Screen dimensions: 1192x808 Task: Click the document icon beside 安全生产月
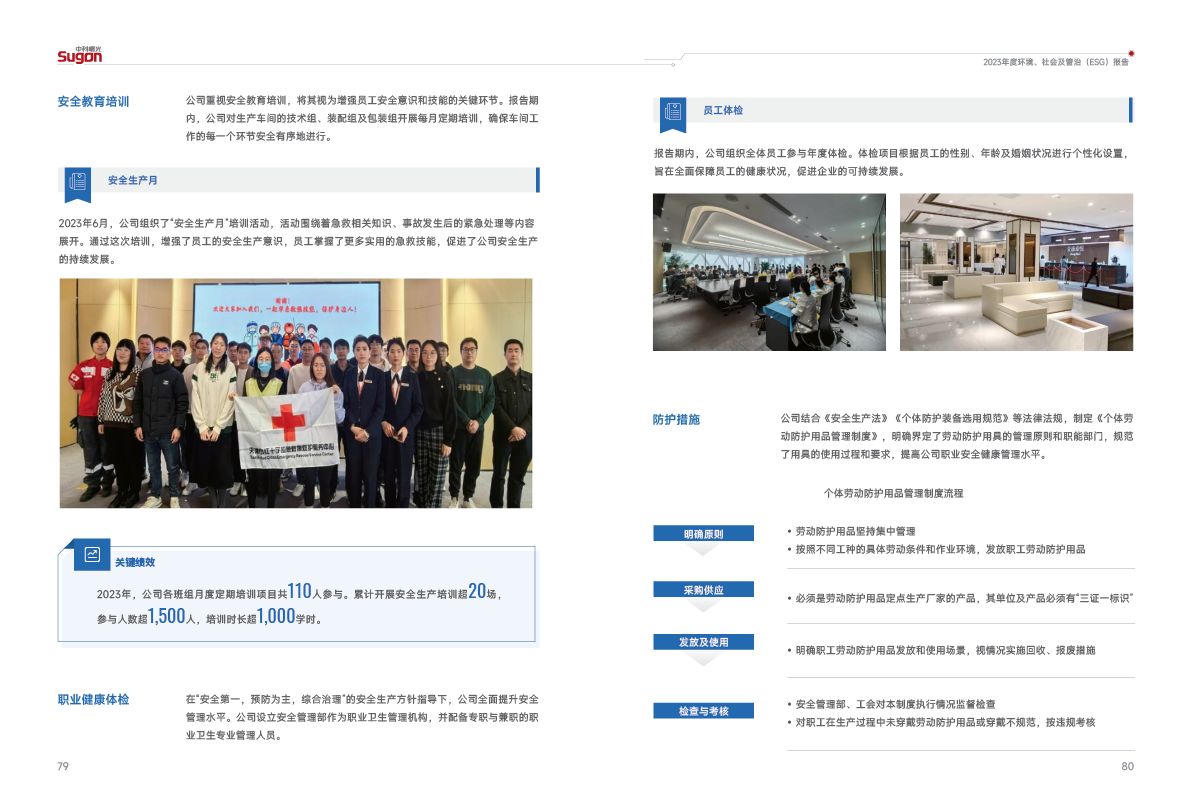[x=77, y=181]
